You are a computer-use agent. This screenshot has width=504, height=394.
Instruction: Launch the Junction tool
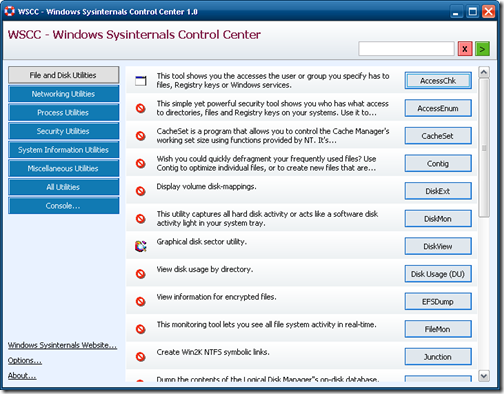click(x=438, y=357)
